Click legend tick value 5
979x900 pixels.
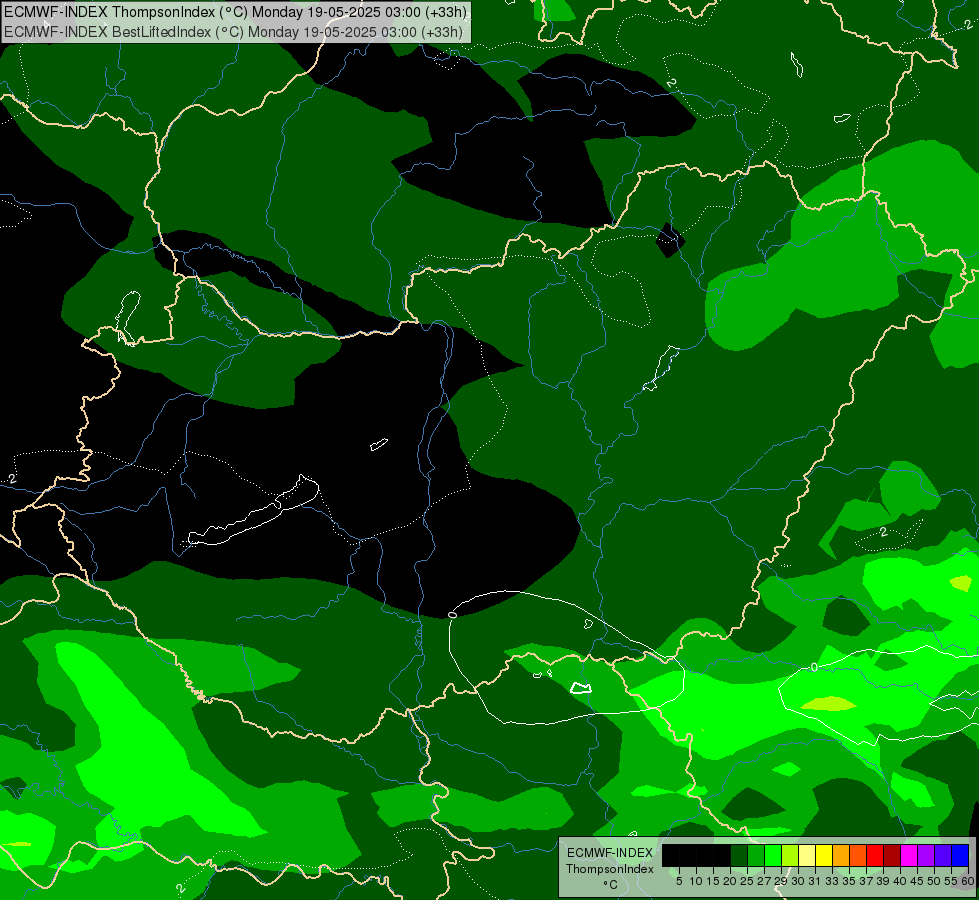(679, 881)
